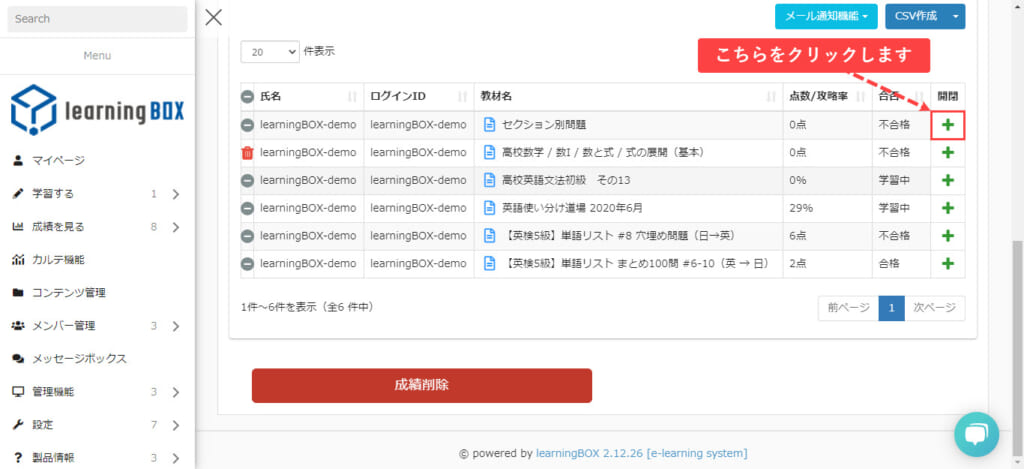The image size is (1024, 469).
Task: Click the sidebar Search field
Action: [97, 19]
